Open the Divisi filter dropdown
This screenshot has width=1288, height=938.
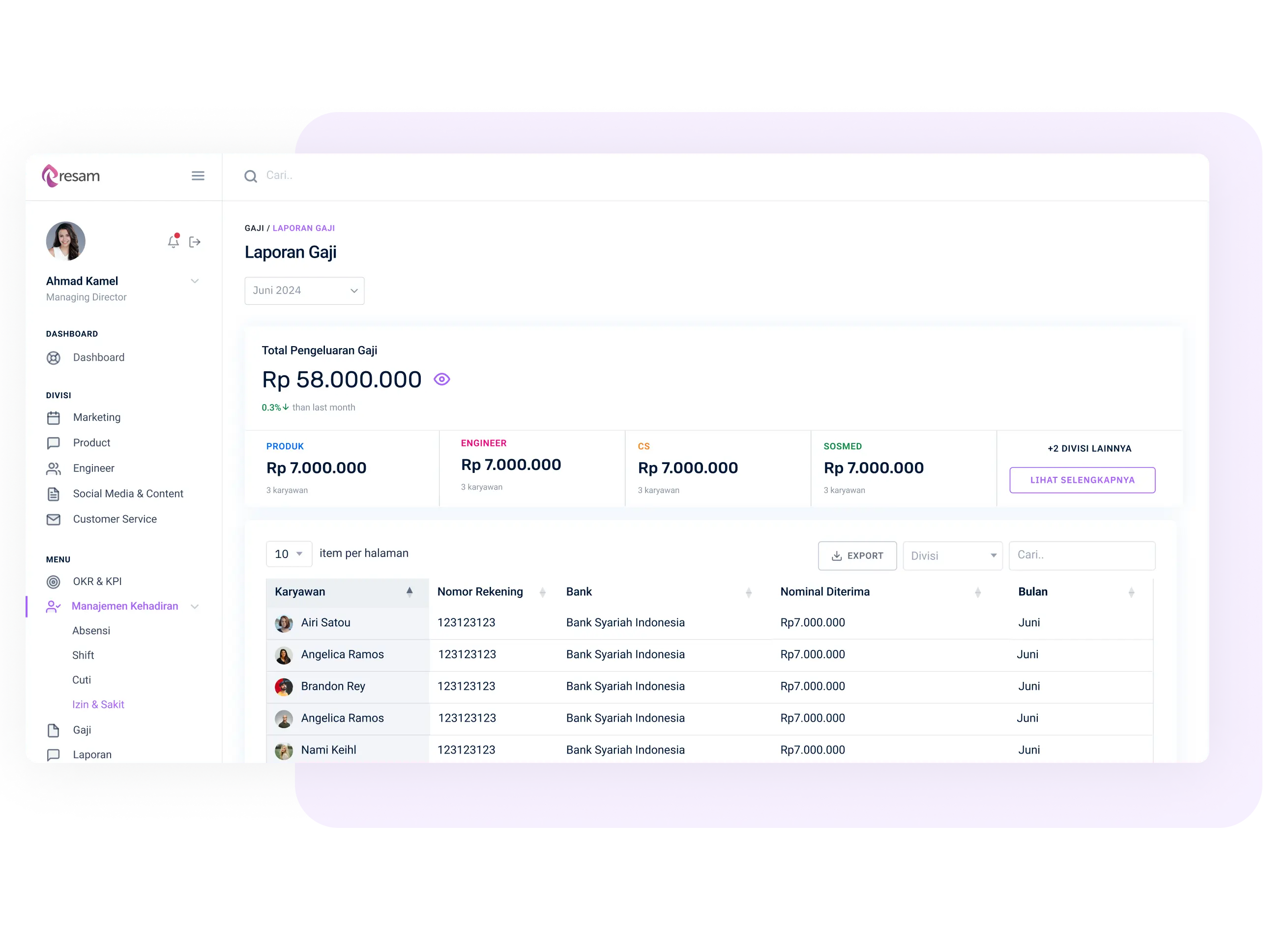(951, 554)
